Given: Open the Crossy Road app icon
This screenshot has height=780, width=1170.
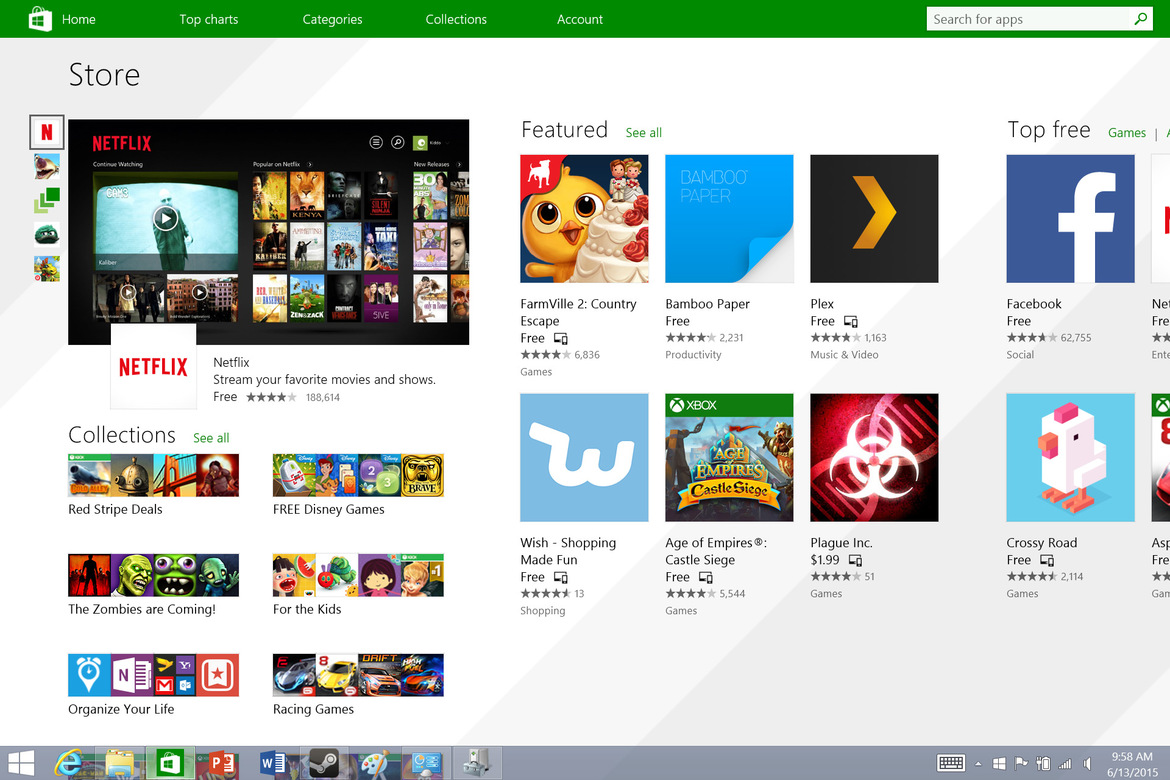Looking at the screenshot, I should click(x=1070, y=458).
